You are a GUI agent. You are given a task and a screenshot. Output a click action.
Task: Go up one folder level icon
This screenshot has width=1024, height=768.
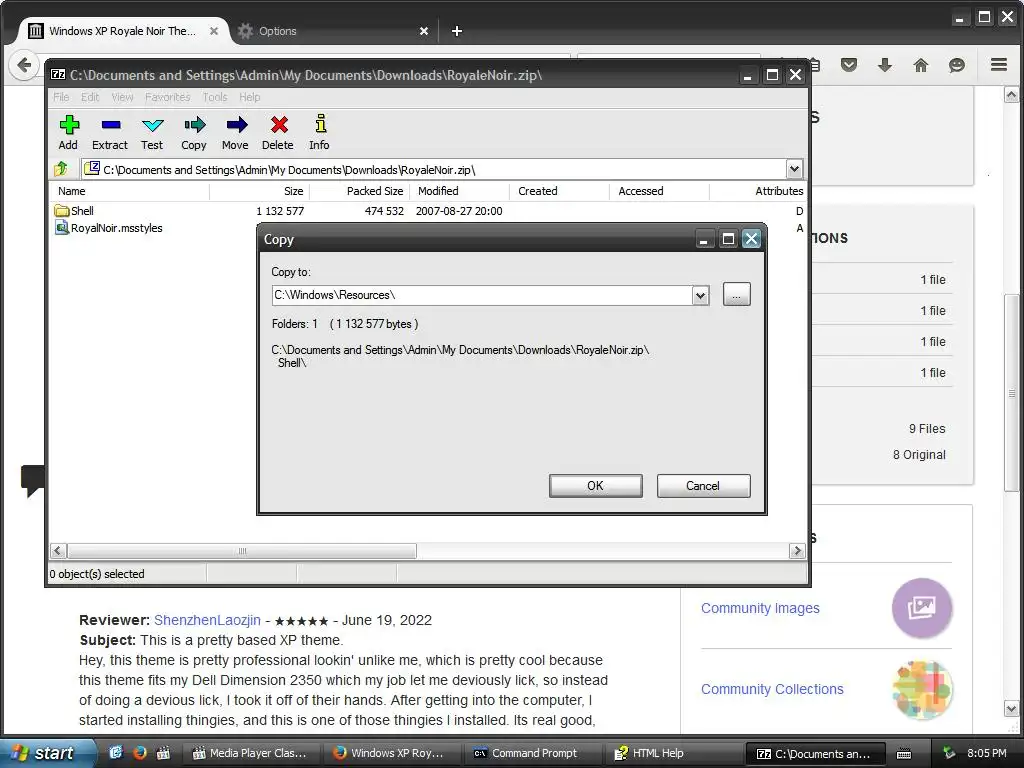pyautogui.click(x=61, y=169)
